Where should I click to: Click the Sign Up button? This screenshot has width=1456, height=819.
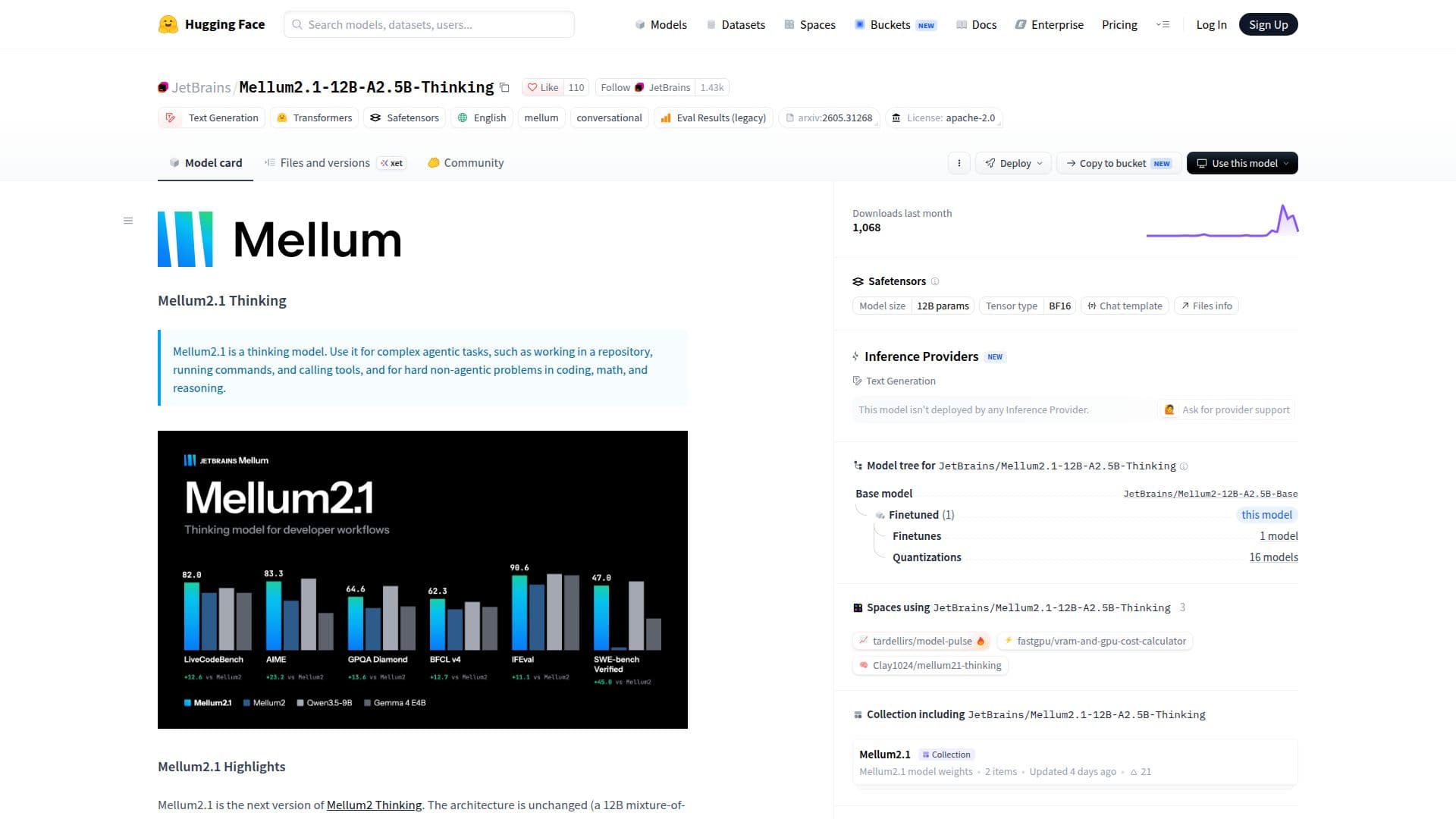(1269, 24)
